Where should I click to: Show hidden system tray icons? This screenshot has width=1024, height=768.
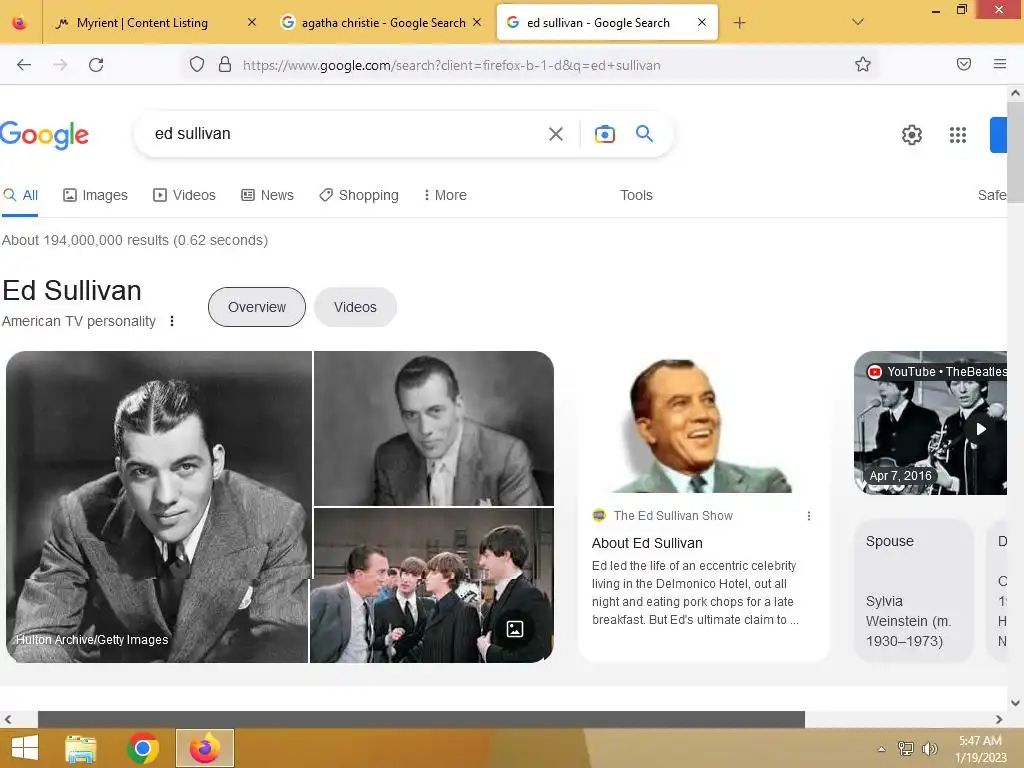[881, 749]
